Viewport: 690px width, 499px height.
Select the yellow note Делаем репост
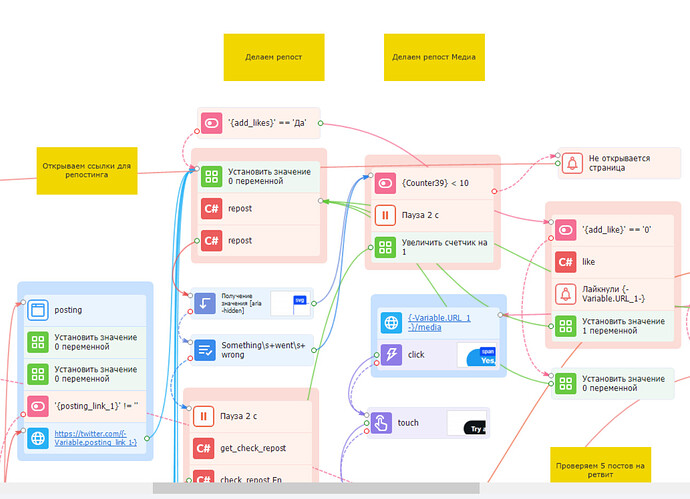pos(274,57)
